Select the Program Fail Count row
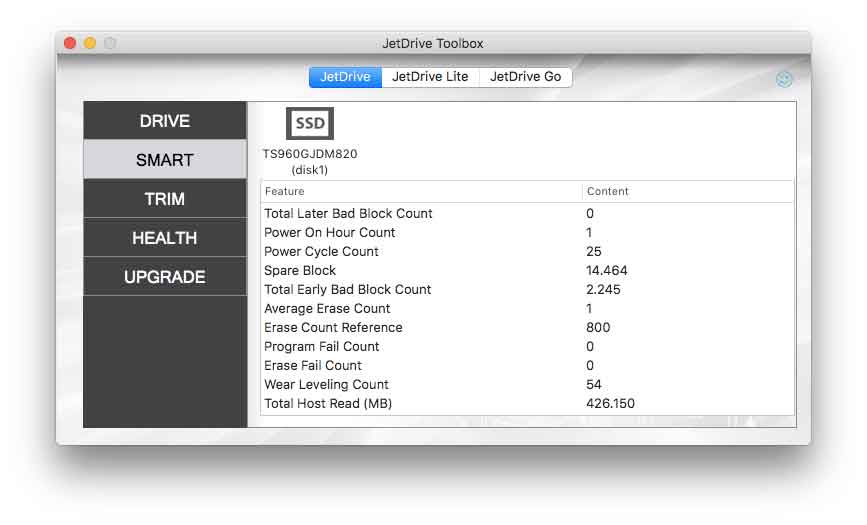Viewport: 867px width, 525px height. pos(527,346)
